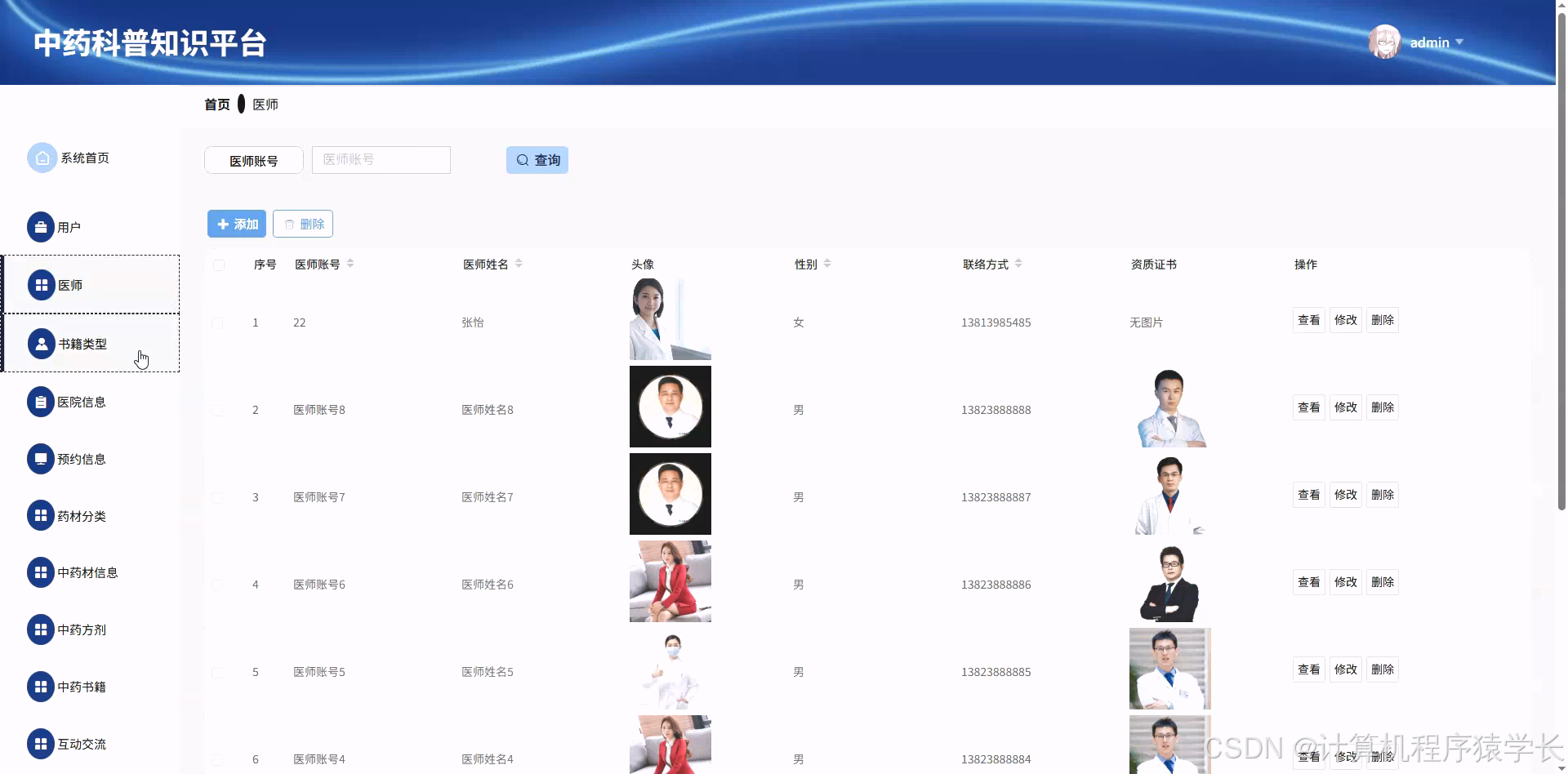Click inside the 医师账号 search input

click(381, 159)
